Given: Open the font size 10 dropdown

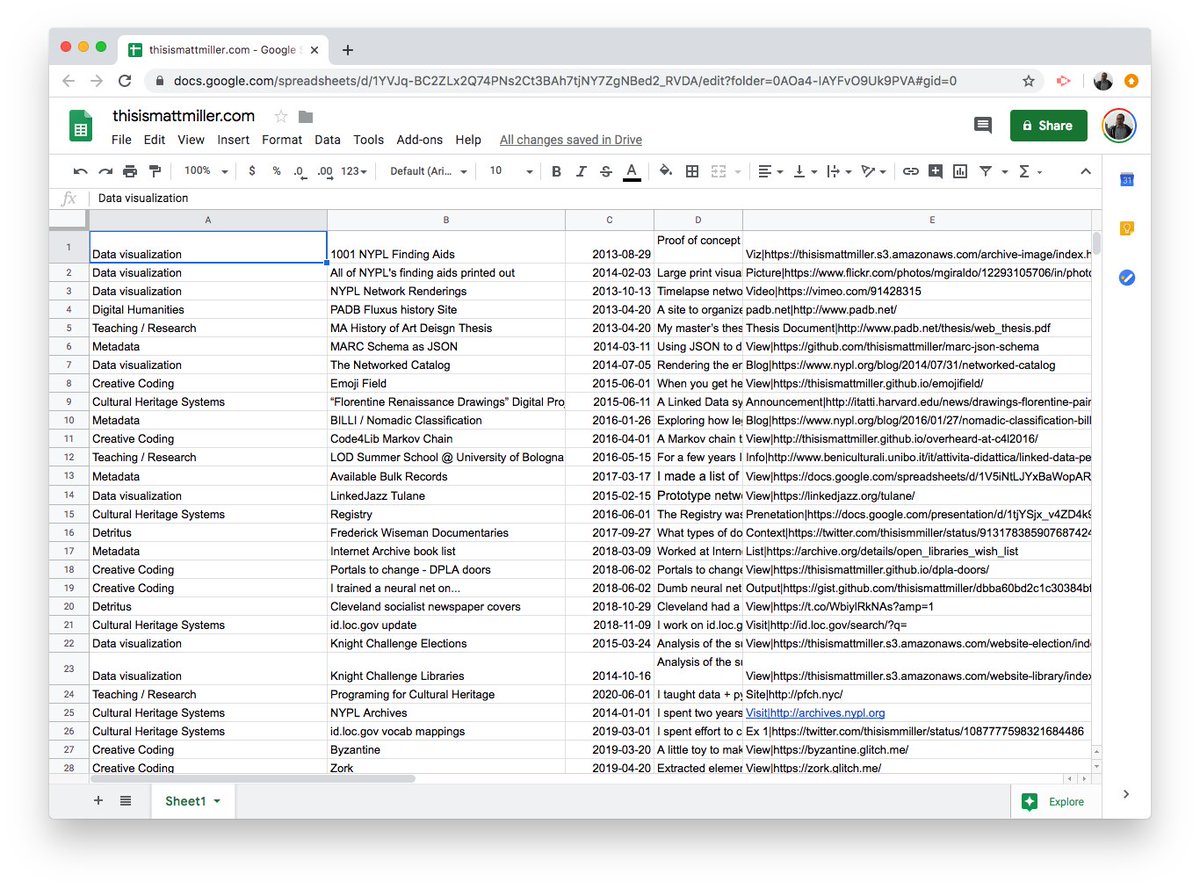Looking at the screenshot, I should [511, 172].
